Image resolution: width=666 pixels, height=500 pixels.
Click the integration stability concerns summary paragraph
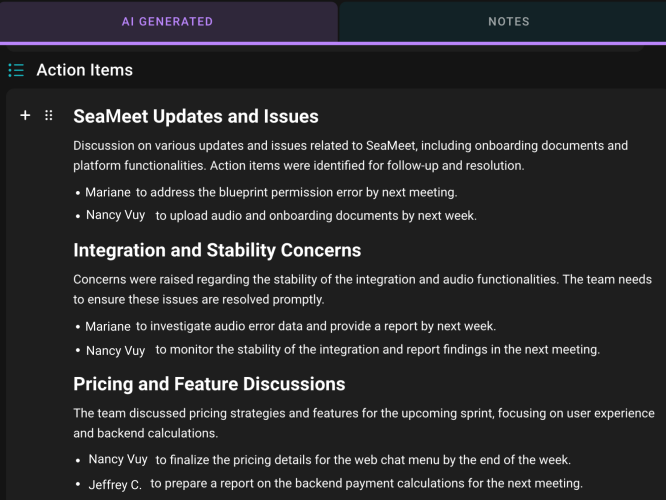point(362,289)
